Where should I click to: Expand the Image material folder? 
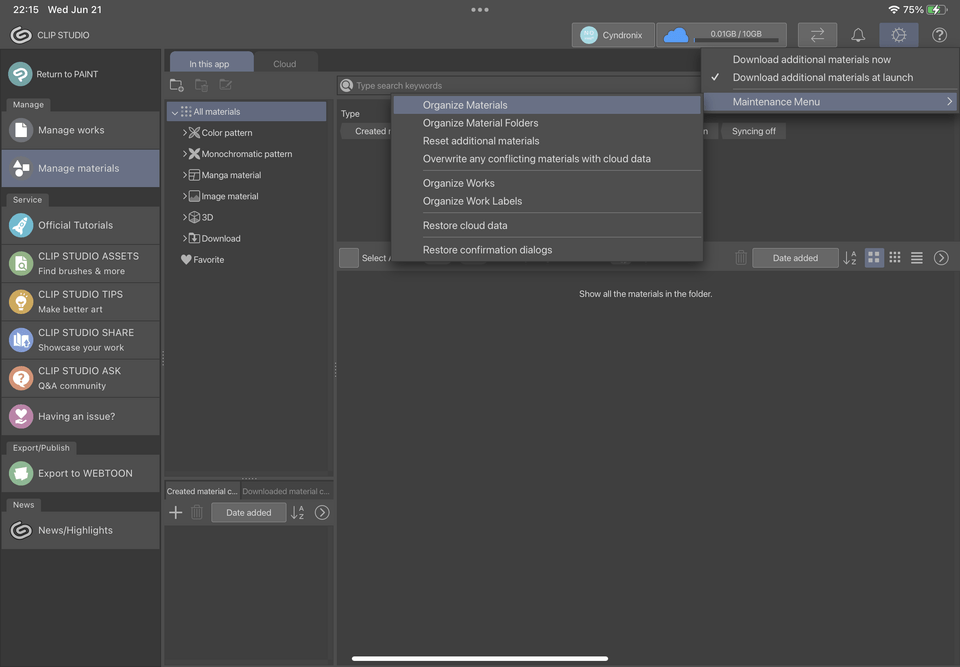tap(184, 196)
